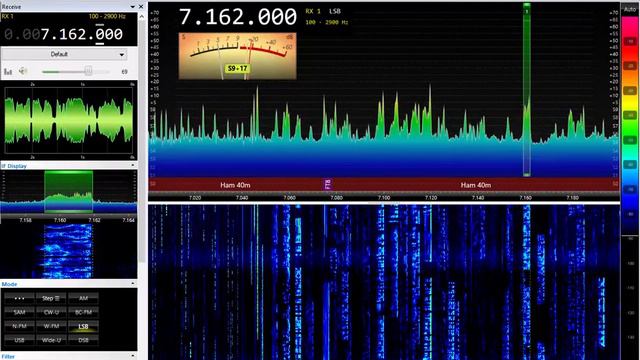The image size is (640, 360).
Task: Click the IF Display green passband
Action: [69, 191]
